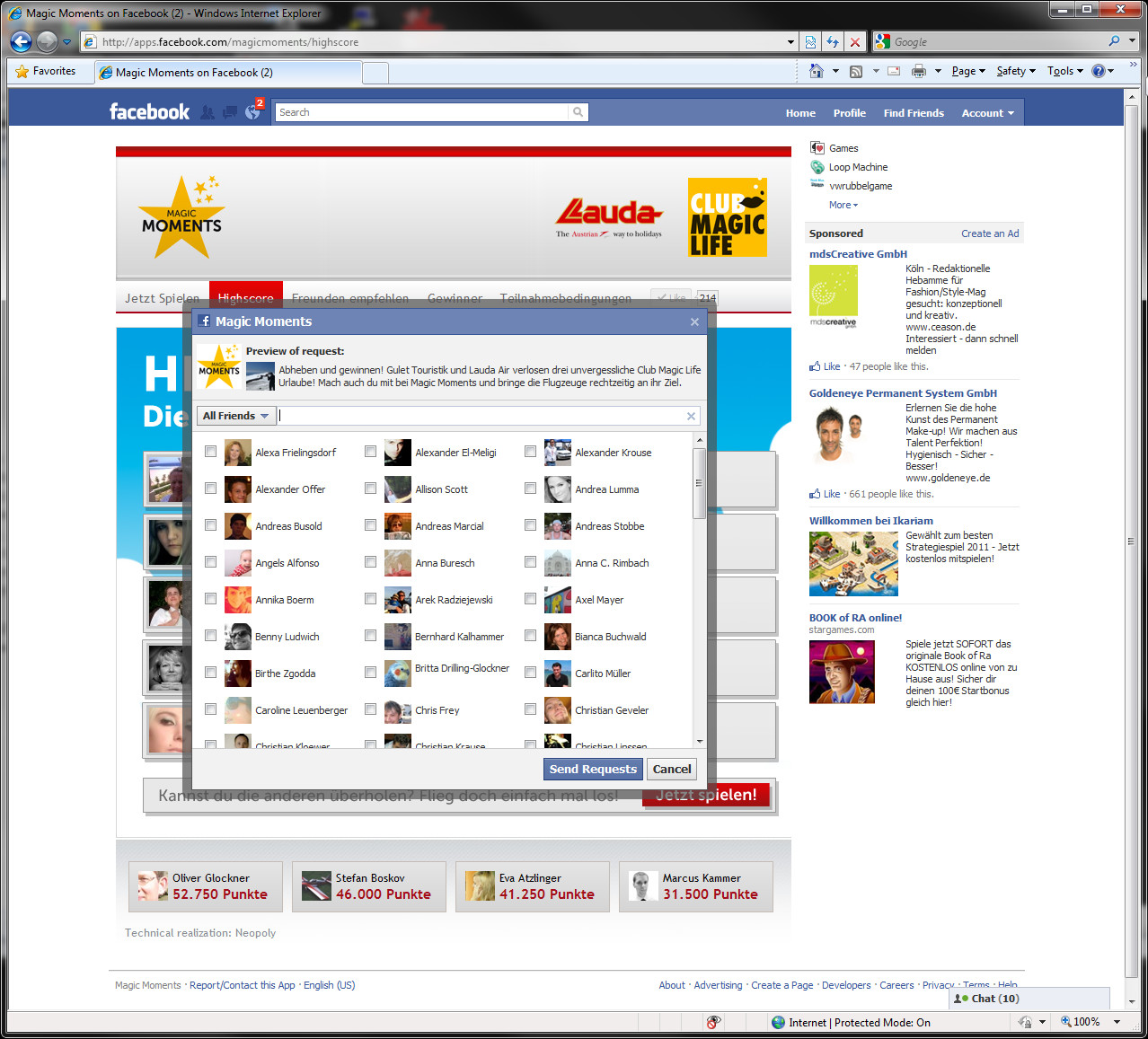Click the search magnifier in Facebook bar
1148x1039 pixels.
point(578,112)
